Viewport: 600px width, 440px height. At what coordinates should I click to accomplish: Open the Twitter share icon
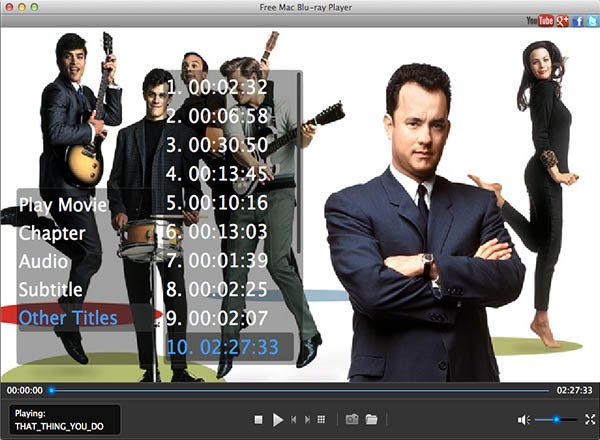(x=593, y=21)
